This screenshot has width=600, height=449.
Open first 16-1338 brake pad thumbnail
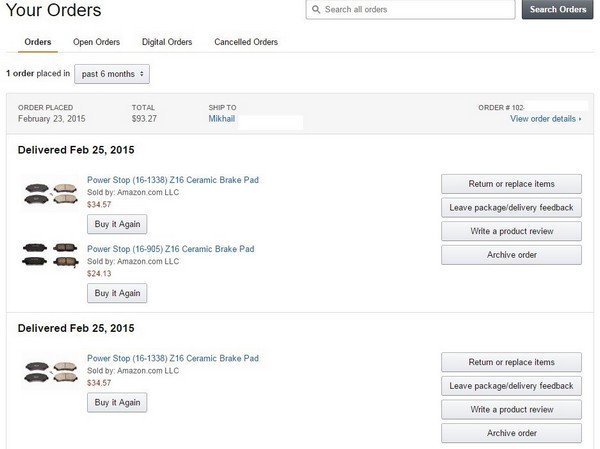click(50, 192)
